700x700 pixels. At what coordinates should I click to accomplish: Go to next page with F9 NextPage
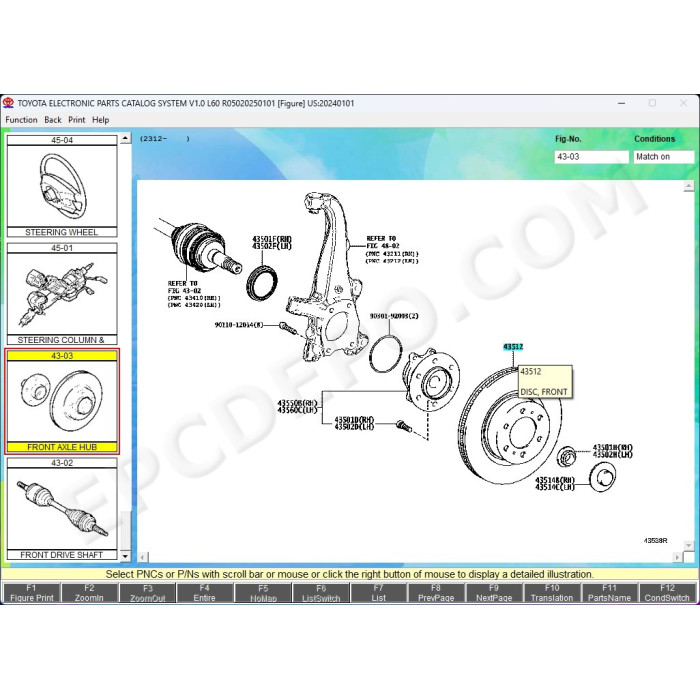click(x=494, y=593)
